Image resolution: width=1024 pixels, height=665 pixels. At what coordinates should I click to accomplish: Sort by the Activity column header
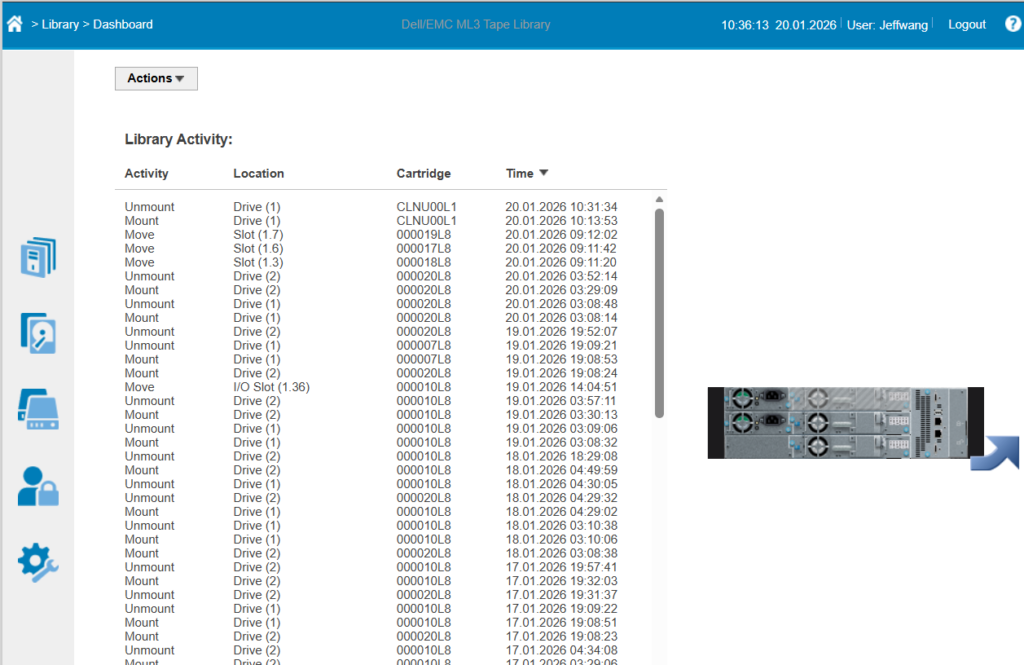(146, 173)
